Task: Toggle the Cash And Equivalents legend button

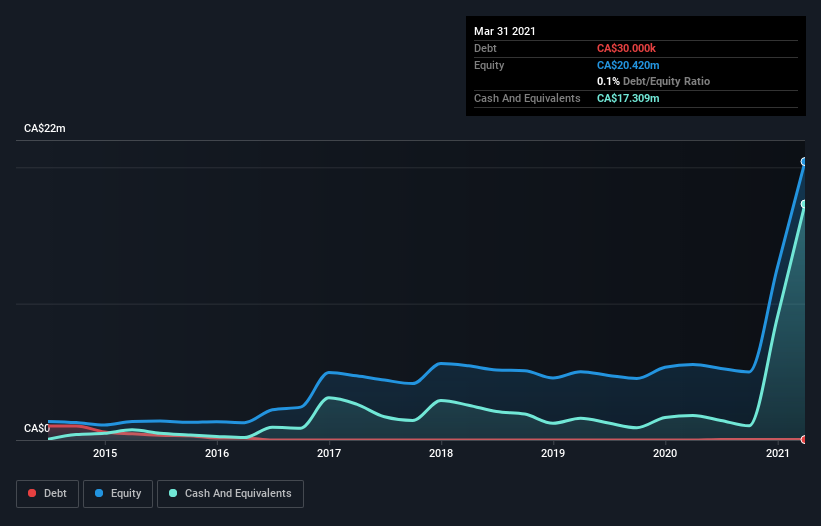Action: (230, 494)
